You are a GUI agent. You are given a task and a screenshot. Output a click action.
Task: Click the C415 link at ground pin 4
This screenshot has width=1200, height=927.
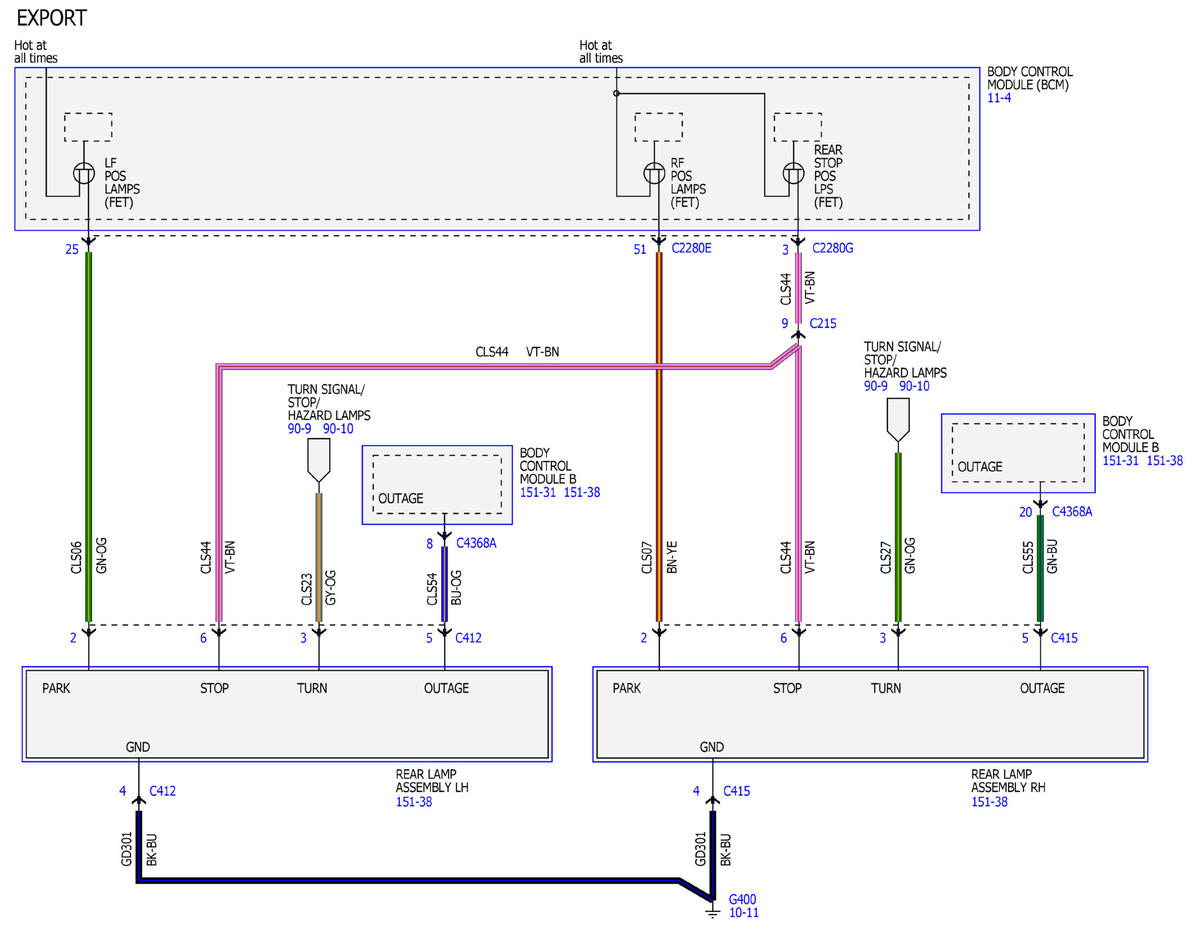click(736, 791)
